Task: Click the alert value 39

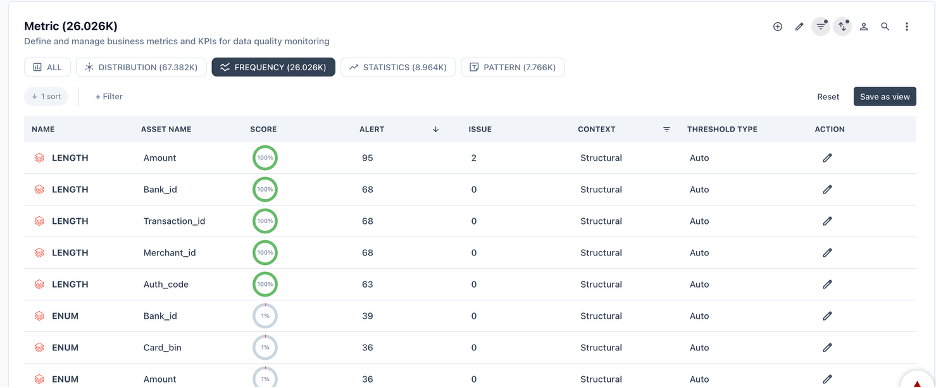Action: tap(367, 316)
